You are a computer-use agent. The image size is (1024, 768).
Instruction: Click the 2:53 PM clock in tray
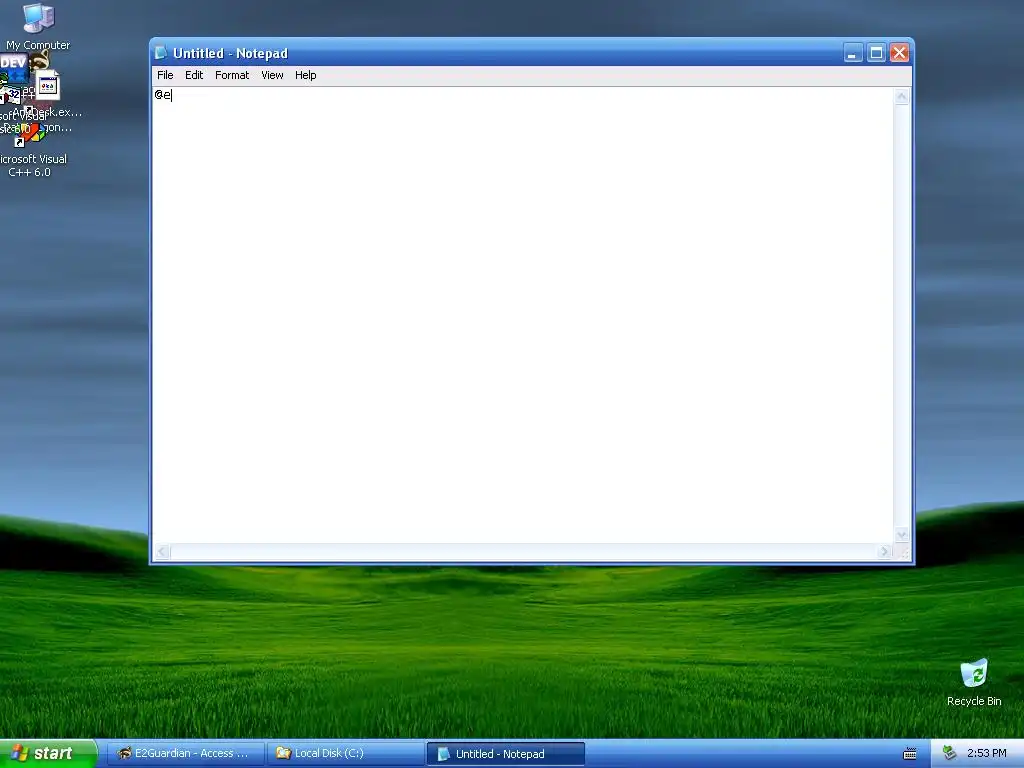click(x=986, y=753)
